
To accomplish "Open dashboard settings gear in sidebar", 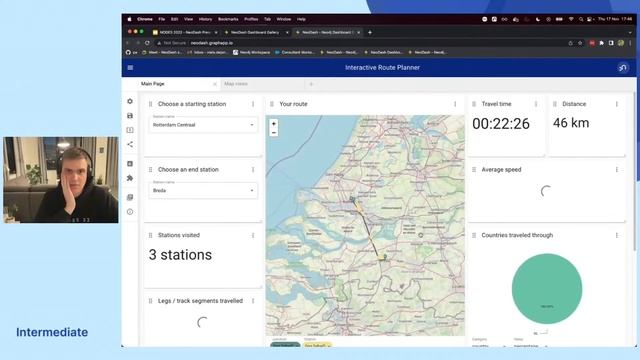I will 130,101.
